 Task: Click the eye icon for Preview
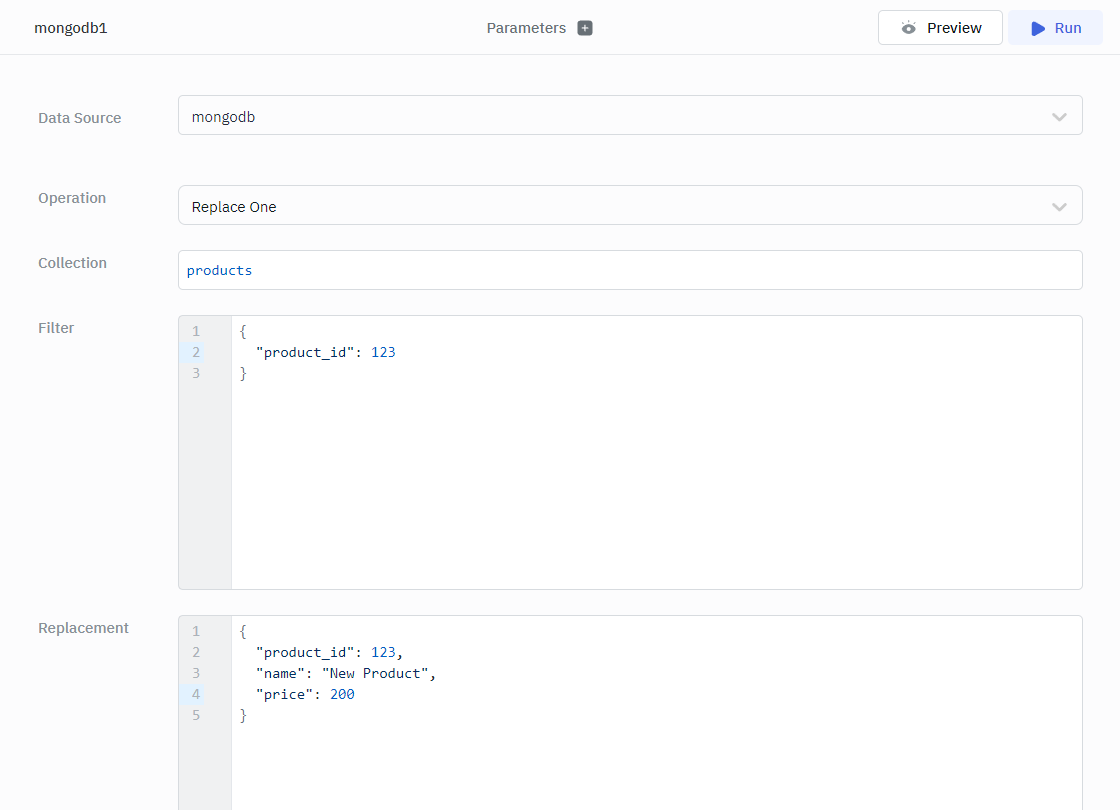tap(908, 28)
